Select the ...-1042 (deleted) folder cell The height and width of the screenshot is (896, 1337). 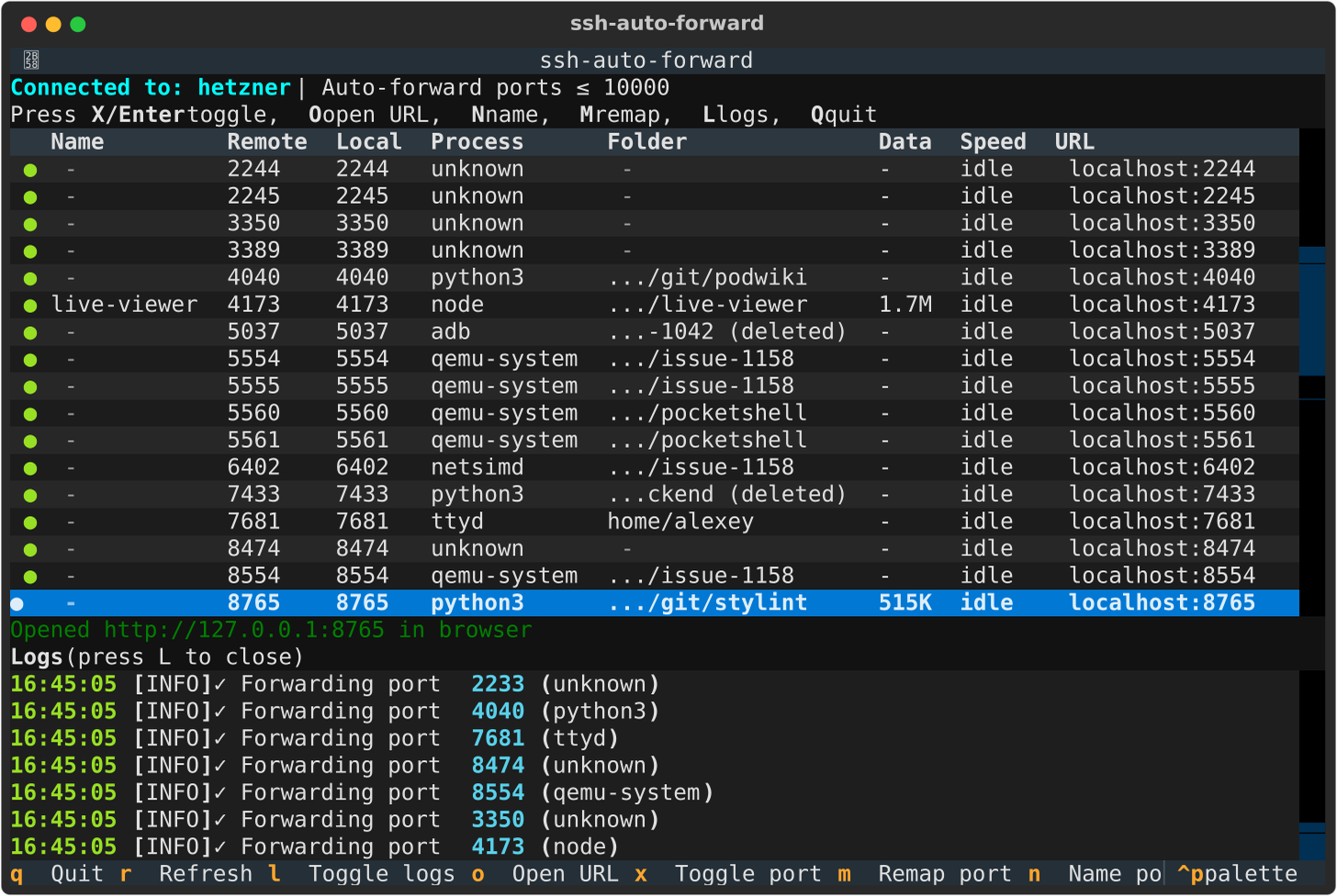pyautogui.click(x=726, y=331)
